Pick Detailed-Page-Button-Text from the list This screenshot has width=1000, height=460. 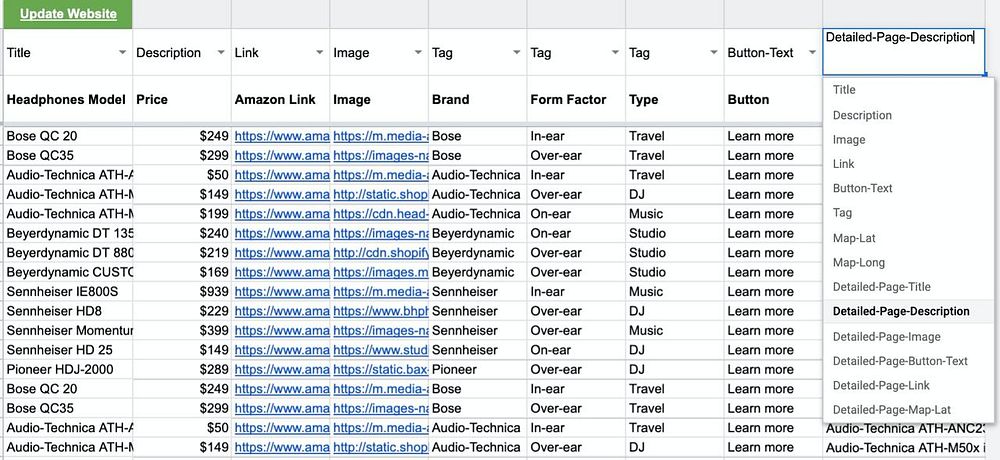[x=900, y=361]
